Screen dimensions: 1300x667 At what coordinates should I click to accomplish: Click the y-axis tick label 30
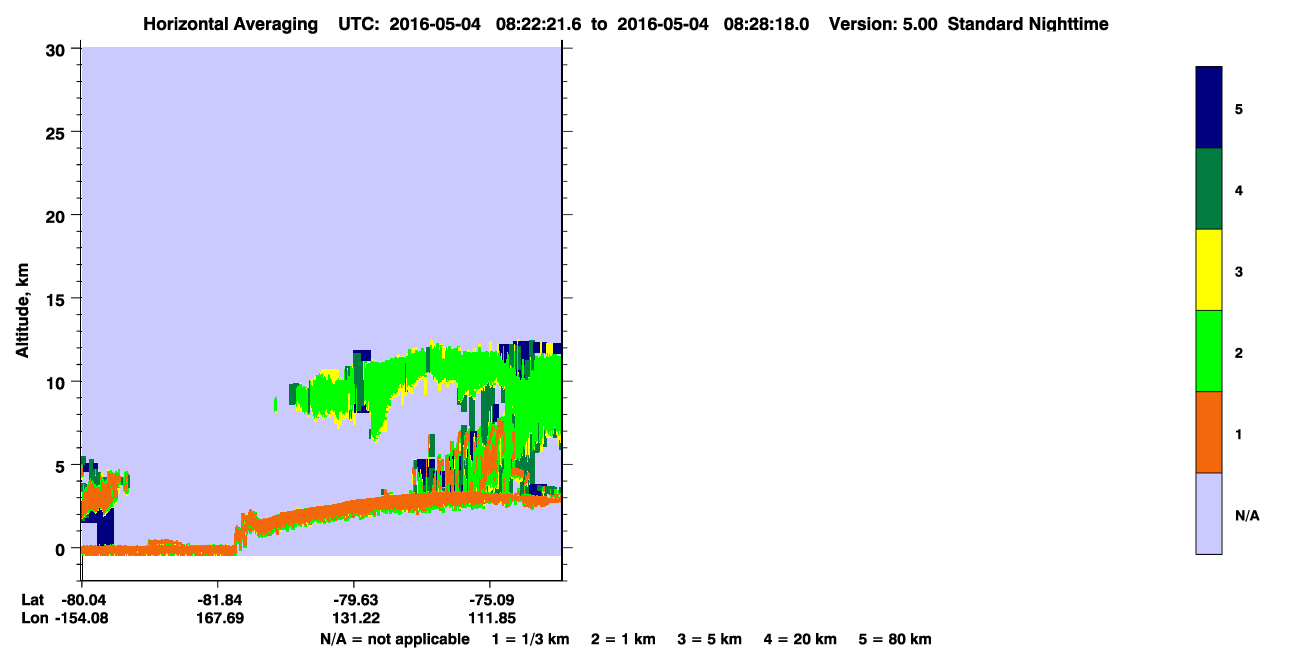coord(57,49)
